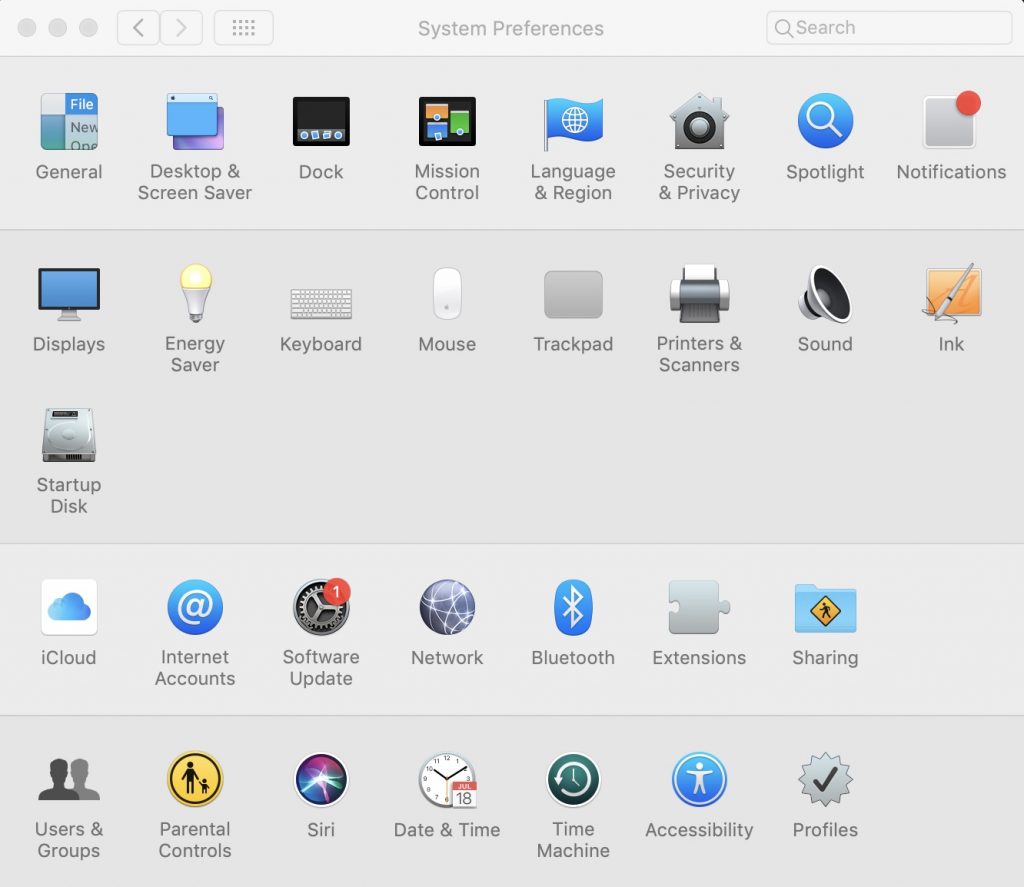Open Siri preferences
The height and width of the screenshot is (887, 1024).
tap(321, 780)
